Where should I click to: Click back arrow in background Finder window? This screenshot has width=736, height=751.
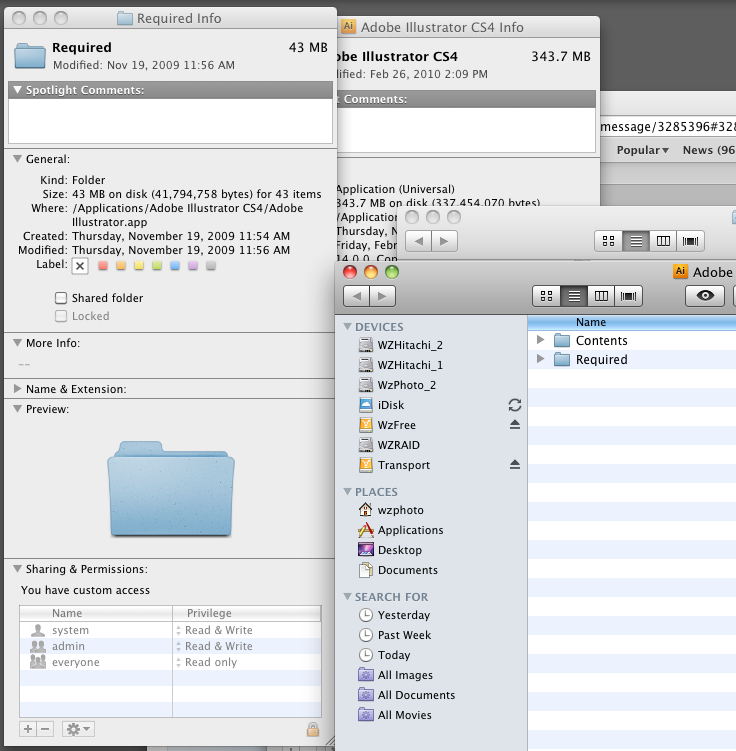coord(419,241)
